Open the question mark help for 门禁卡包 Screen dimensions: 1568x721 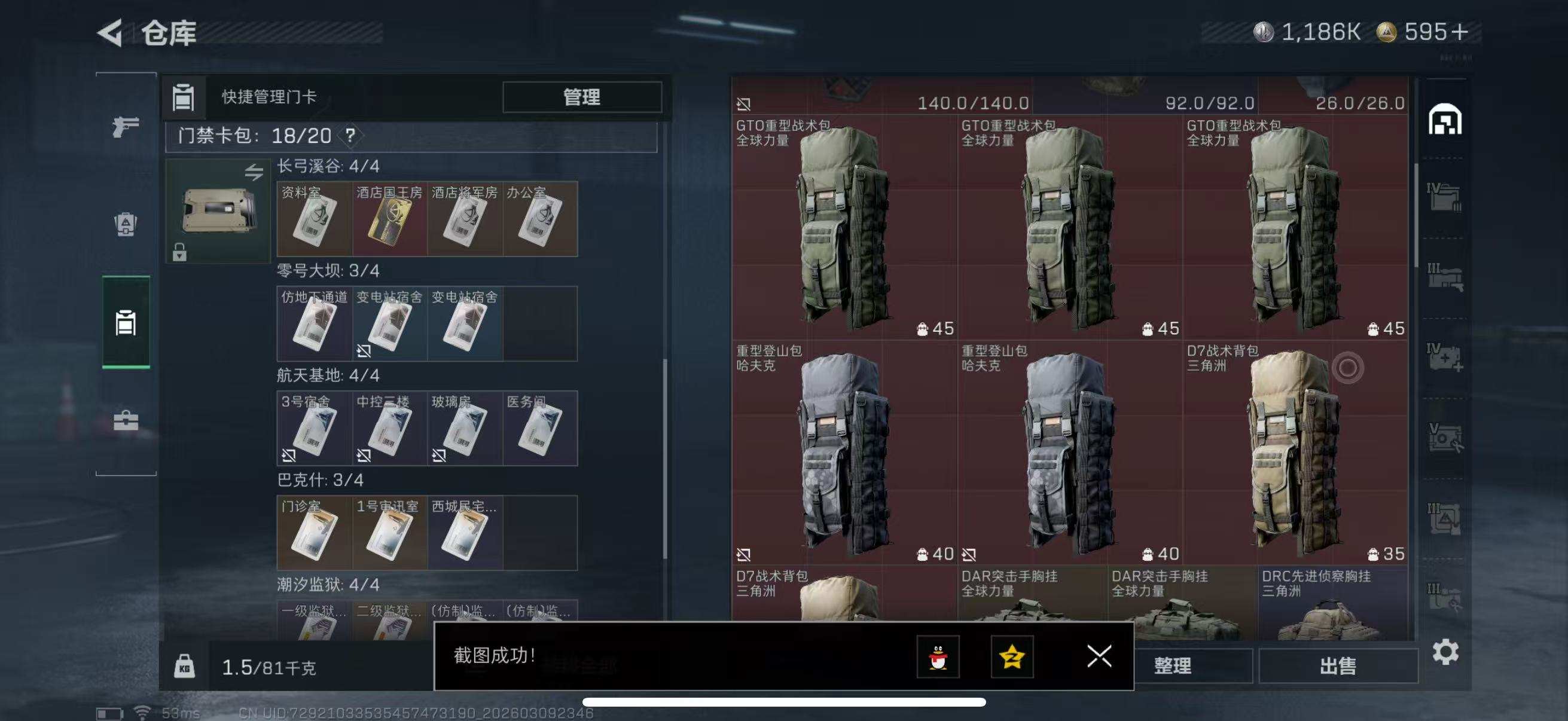[x=350, y=135]
